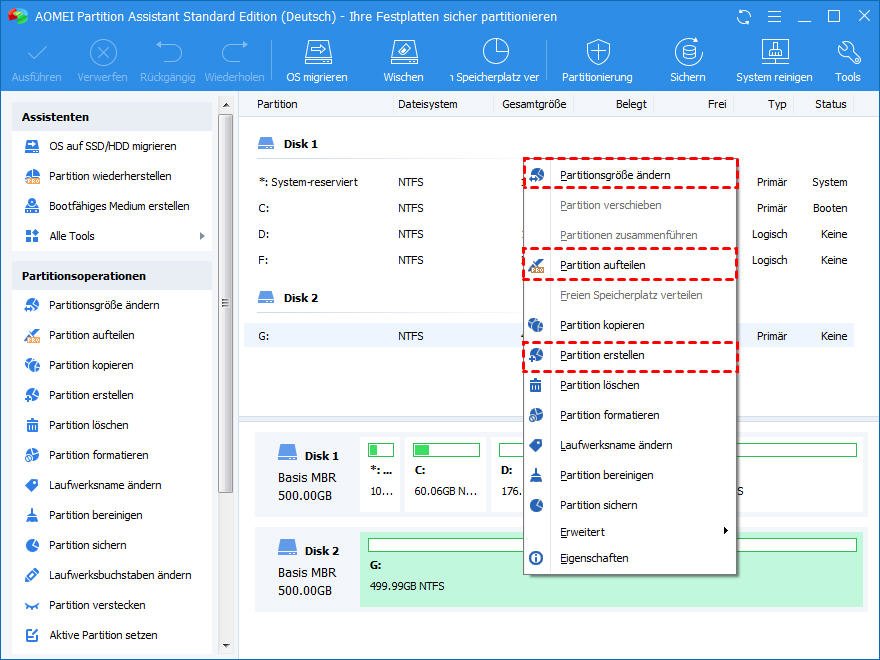
Task: Open Eigenschaften in context menu
Action: coord(630,558)
